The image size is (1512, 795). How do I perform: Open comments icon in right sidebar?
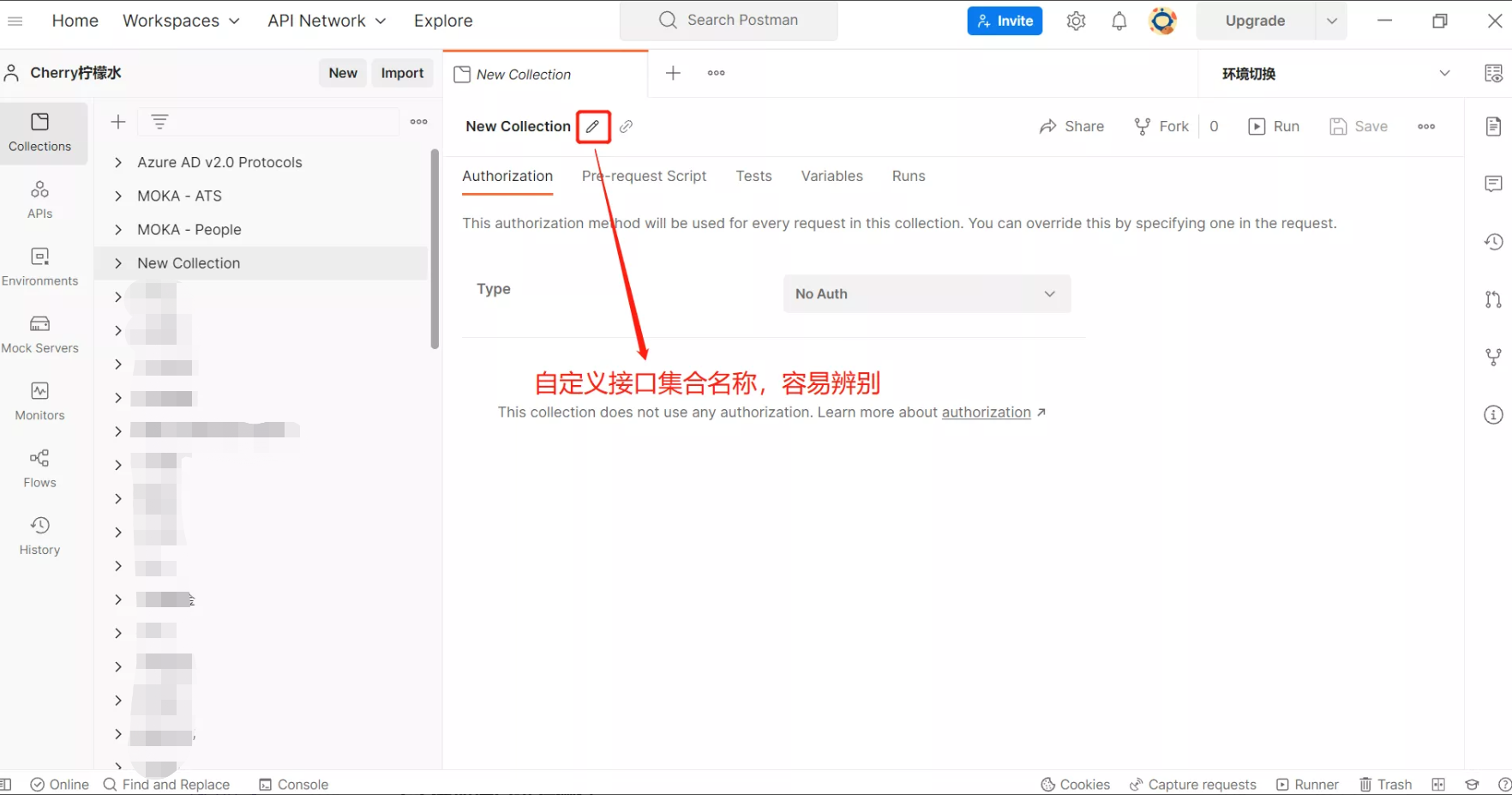(1493, 184)
